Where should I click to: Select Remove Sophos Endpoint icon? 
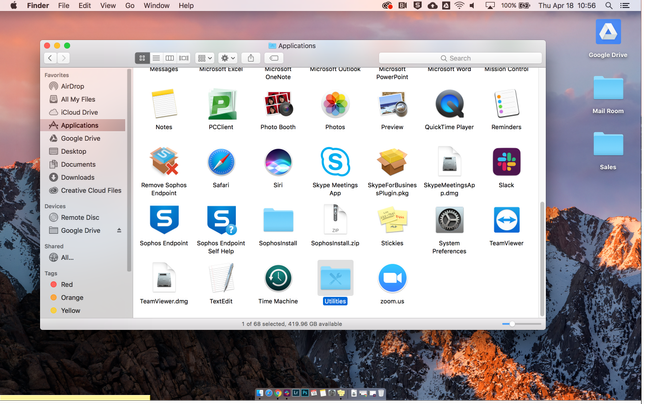pyautogui.click(x=164, y=162)
